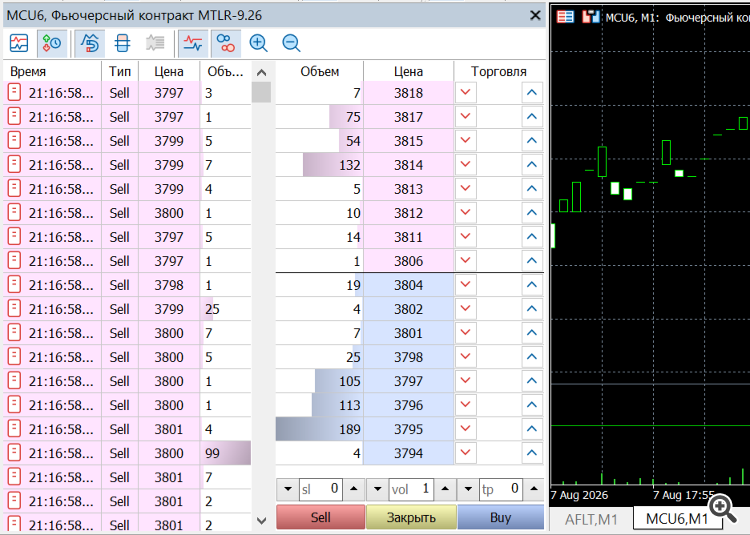Click the red down arrow at price 3796
Screen dimensions: 750x535
coord(465,405)
